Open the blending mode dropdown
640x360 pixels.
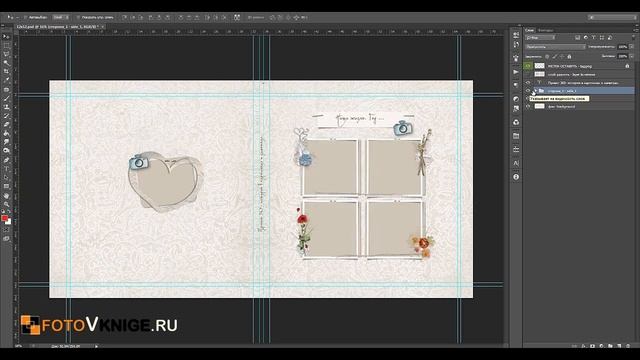coord(556,47)
